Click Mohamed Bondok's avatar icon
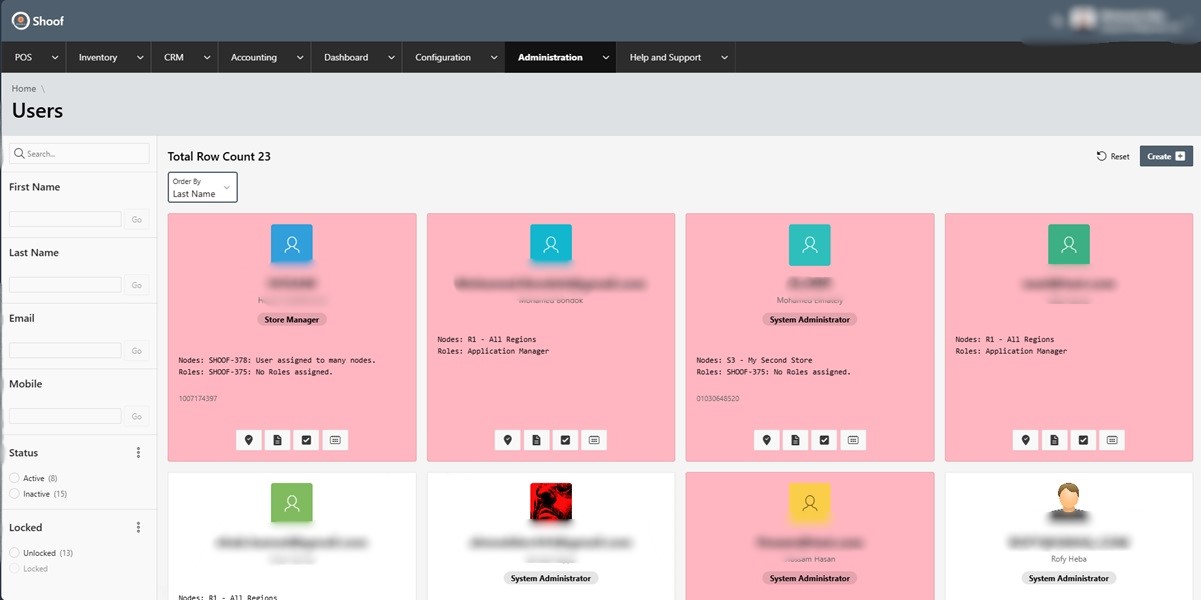 [x=551, y=245]
